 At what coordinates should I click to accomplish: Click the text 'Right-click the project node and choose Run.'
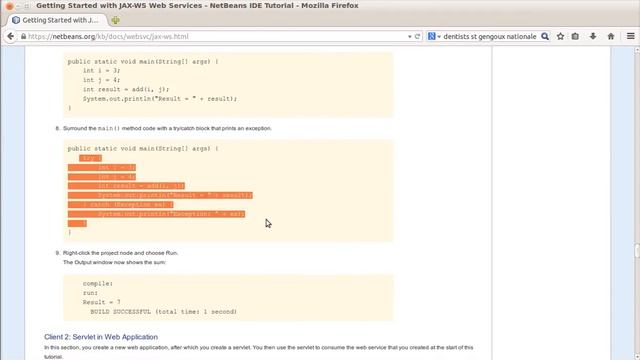[120, 253]
